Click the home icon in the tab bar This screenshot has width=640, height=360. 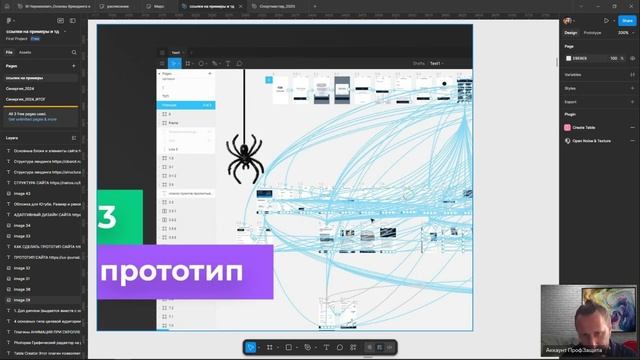7,7
